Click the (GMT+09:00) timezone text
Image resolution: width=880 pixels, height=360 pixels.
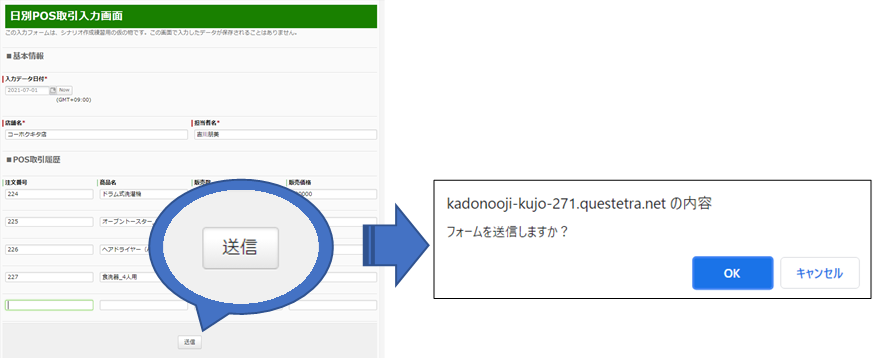74,100
